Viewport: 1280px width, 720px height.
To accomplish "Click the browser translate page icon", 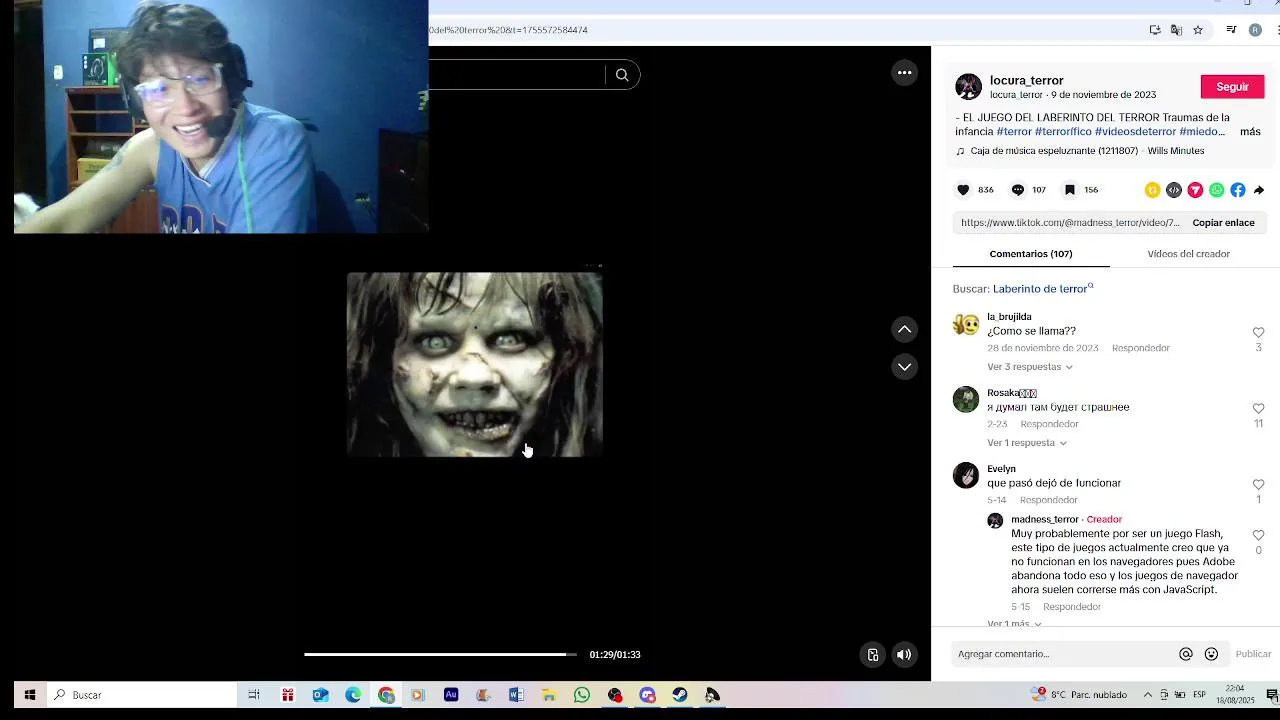I will coord(1176,30).
